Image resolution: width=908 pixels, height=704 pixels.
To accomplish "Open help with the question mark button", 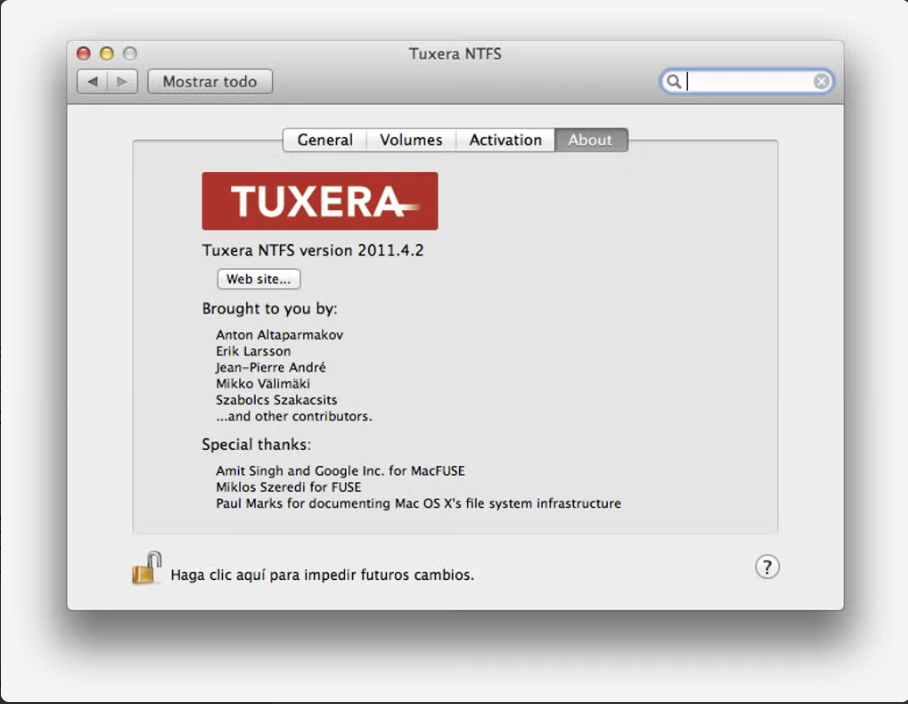I will [766, 567].
